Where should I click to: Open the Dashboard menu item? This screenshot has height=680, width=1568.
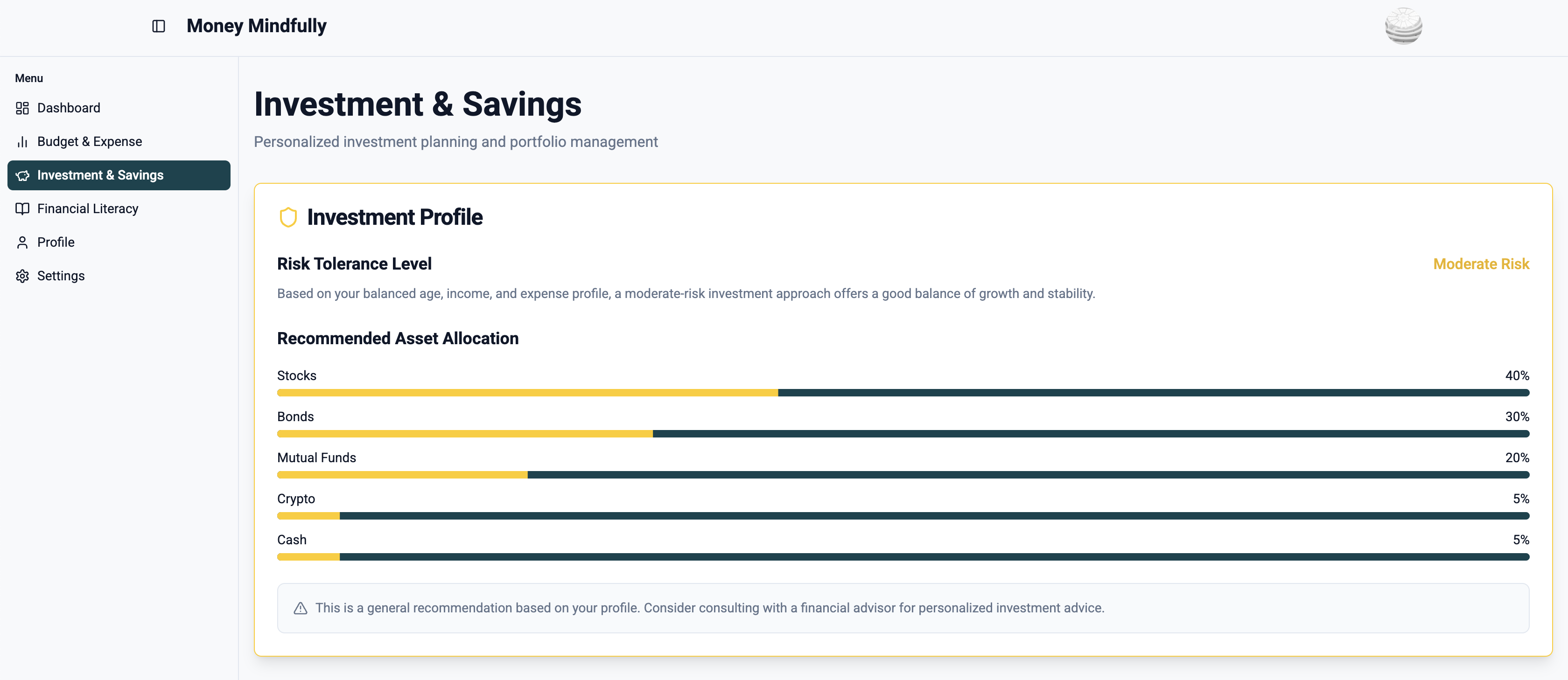(x=69, y=108)
